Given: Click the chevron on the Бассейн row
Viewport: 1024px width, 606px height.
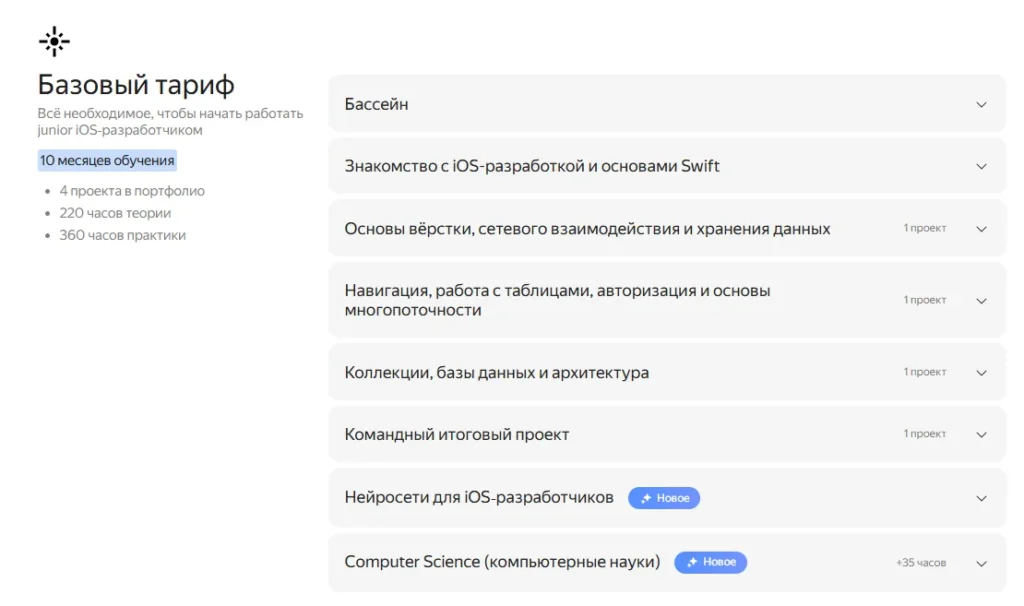Looking at the screenshot, I should tap(981, 103).
